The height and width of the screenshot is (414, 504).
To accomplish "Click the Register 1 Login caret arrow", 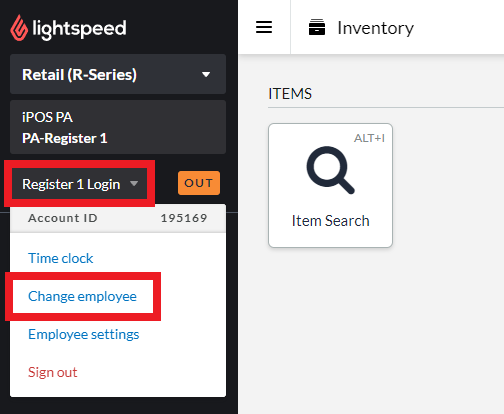I will click(134, 183).
